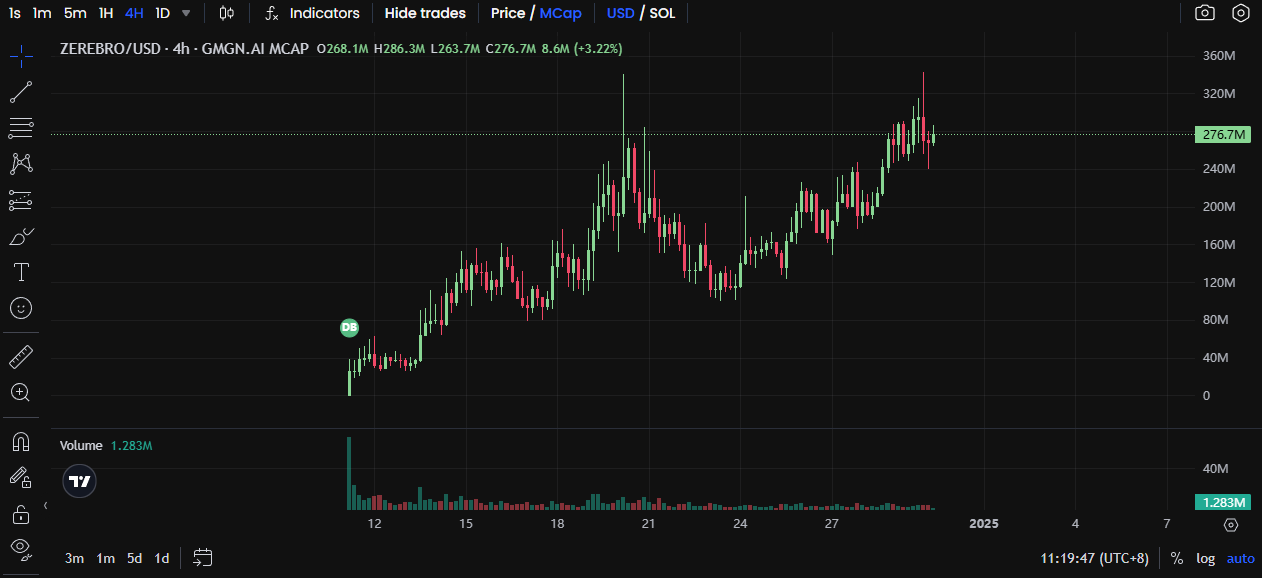Open the emoji icons tool
1262x578 pixels.
[21, 308]
